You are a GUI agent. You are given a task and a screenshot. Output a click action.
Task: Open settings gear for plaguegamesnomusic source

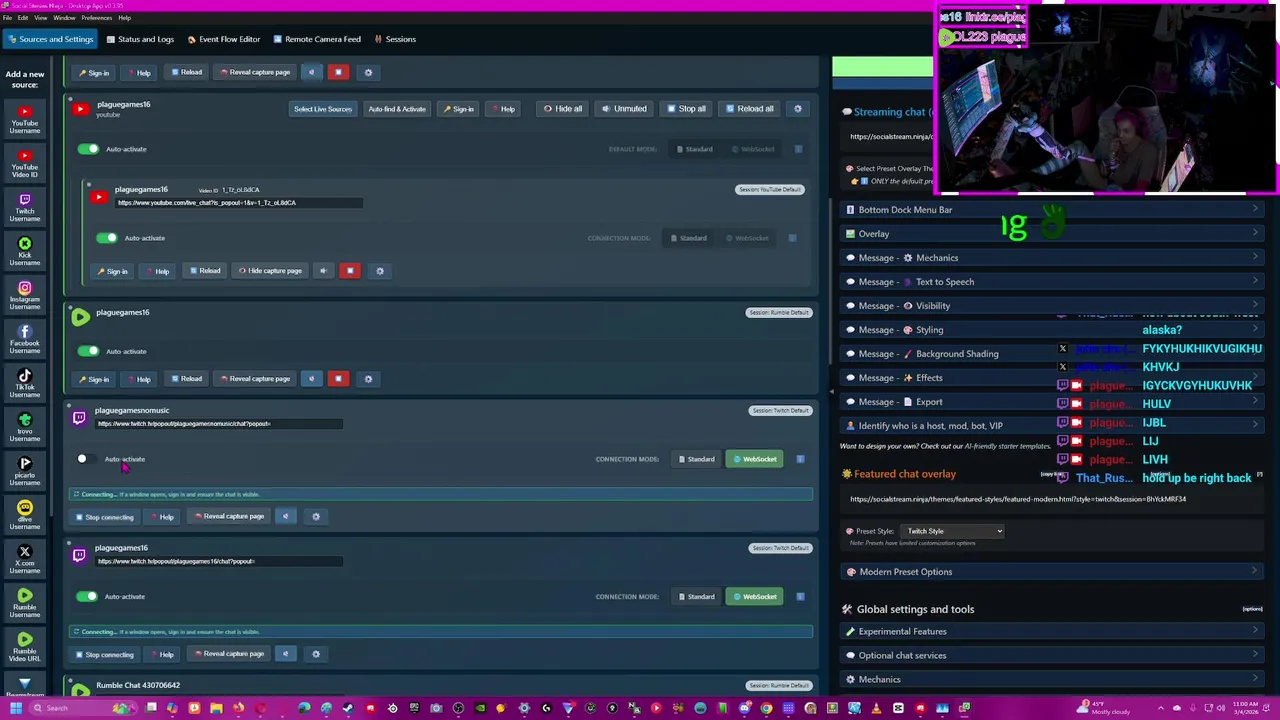(x=316, y=517)
